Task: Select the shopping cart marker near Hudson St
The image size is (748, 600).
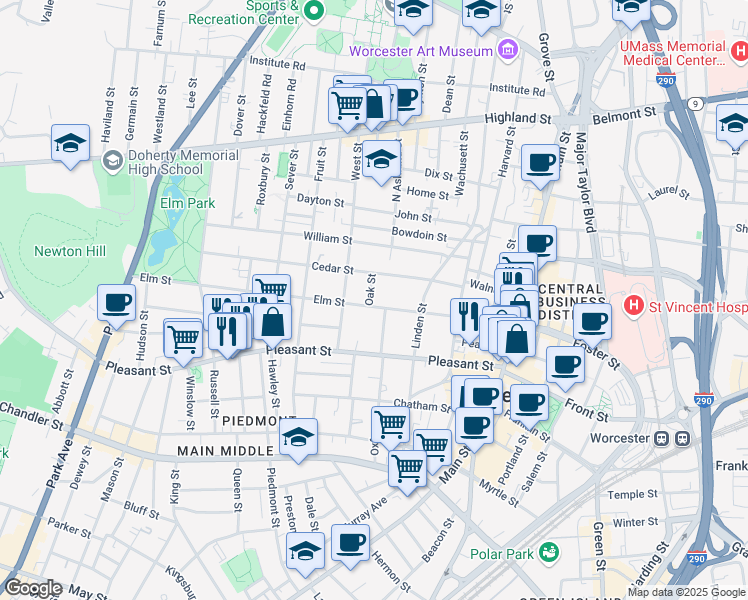Action: (x=183, y=340)
